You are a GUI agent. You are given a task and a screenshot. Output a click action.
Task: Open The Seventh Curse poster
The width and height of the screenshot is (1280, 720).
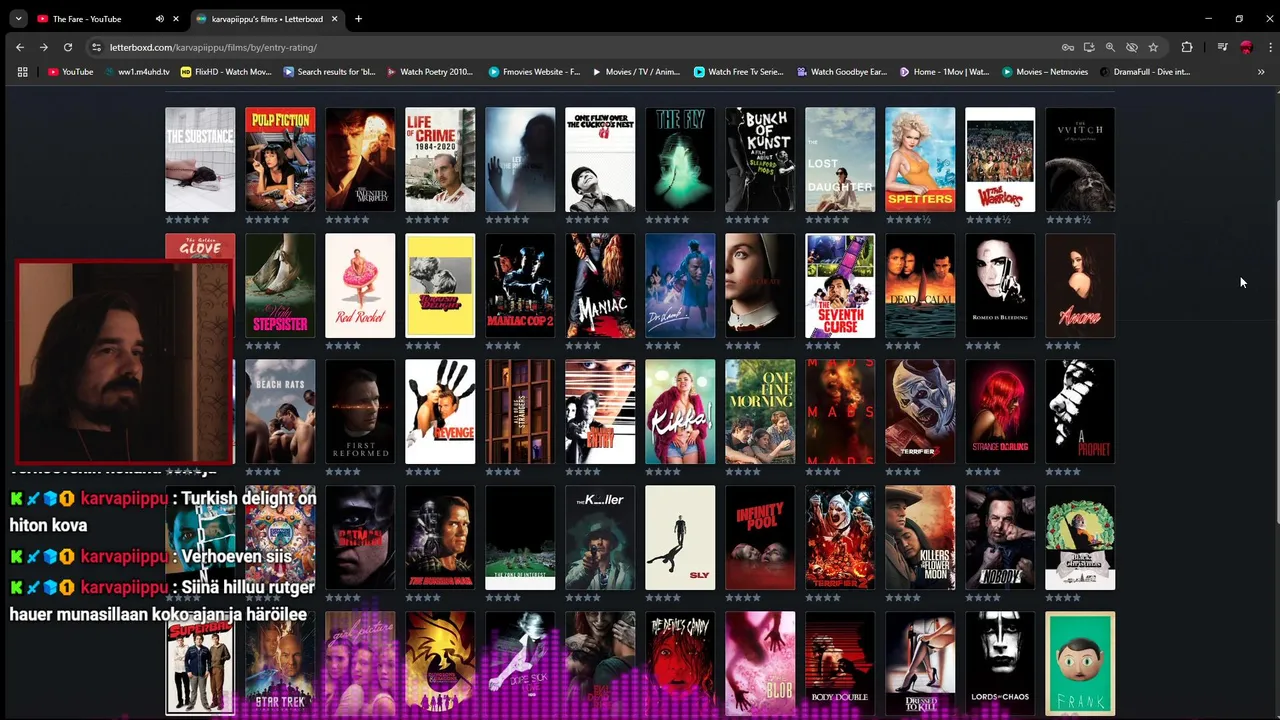click(x=840, y=286)
